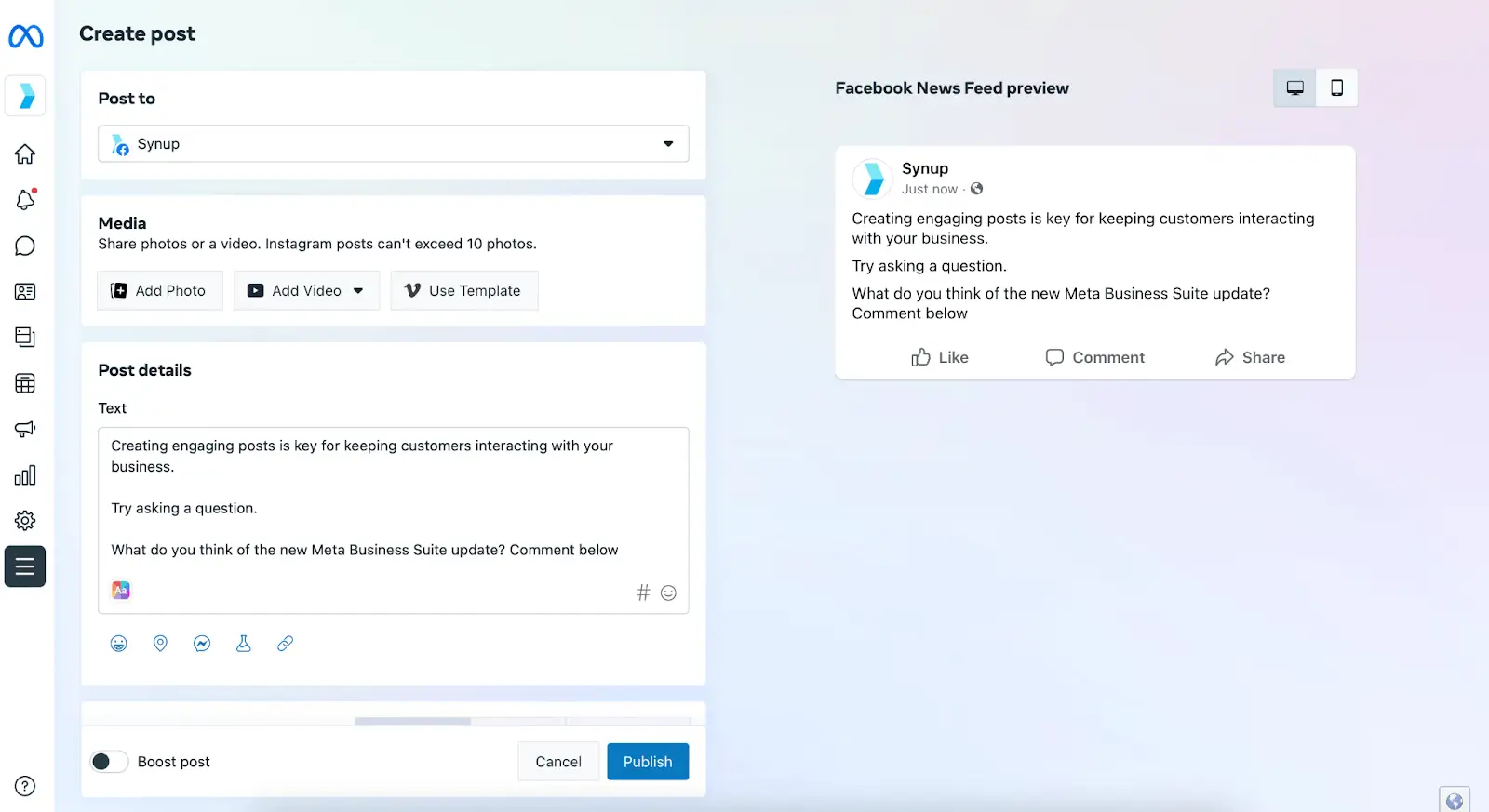Image resolution: width=1489 pixels, height=812 pixels.
Task: Click Synup profile picture in preview
Action: coord(873,178)
